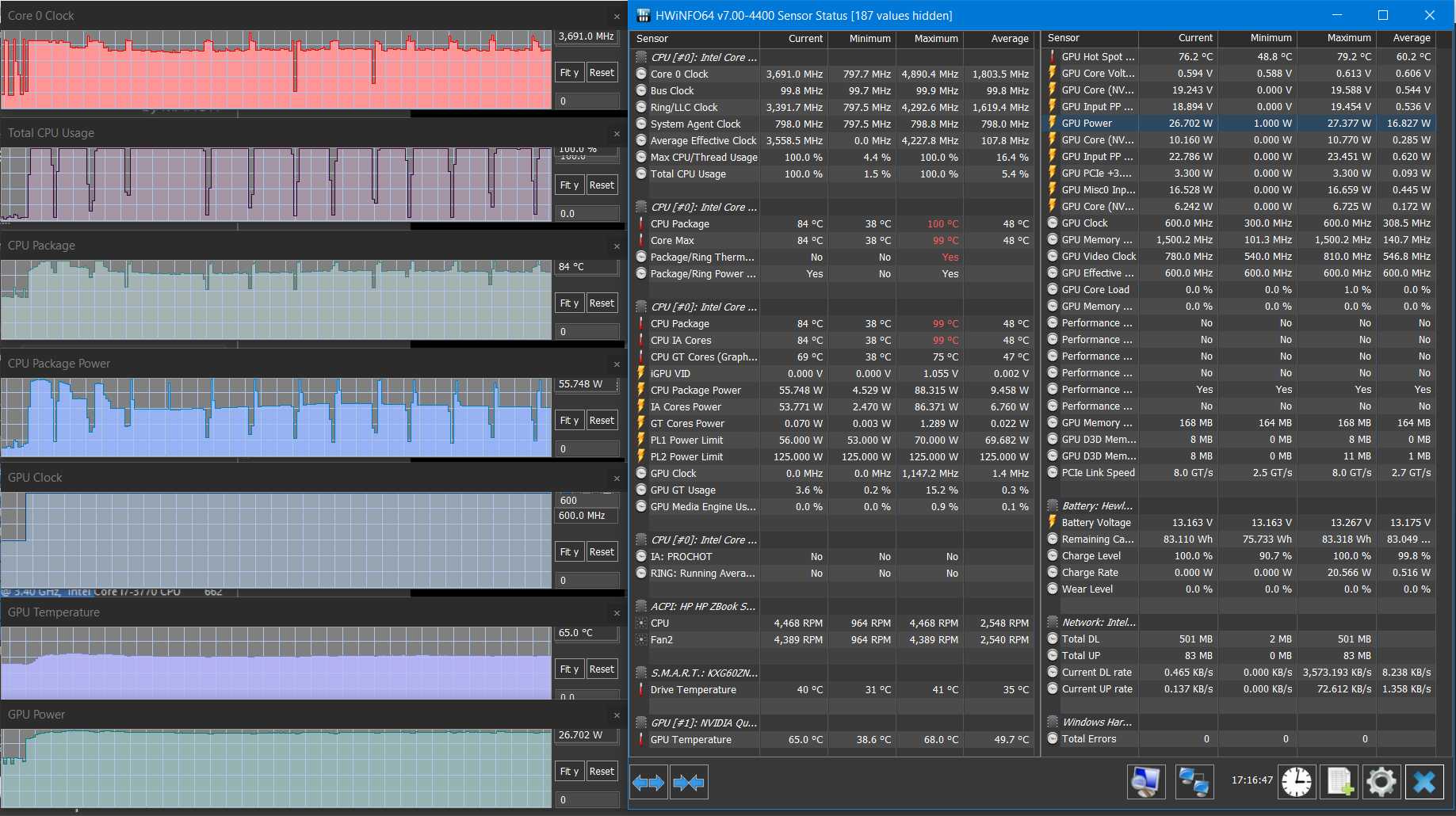This screenshot has height=816, width=1456.
Task: Start logging with the log file icon
Action: (1339, 782)
